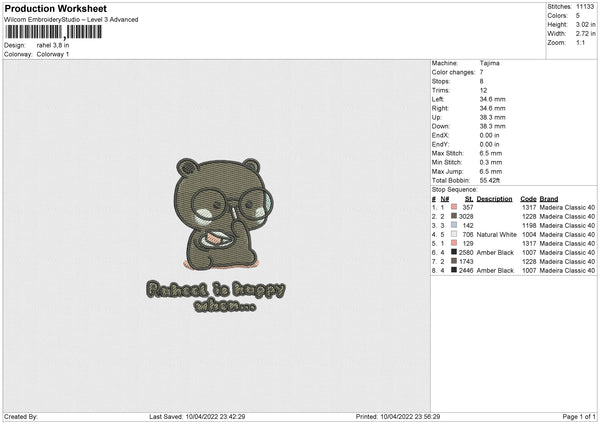Select the stitch count value 11133
This screenshot has height=424, width=600.
585,7
